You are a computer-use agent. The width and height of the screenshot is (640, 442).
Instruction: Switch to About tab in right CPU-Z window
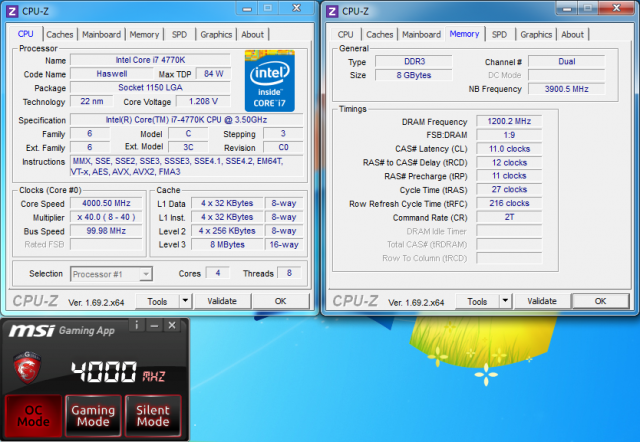pyautogui.click(x=573, y=35)
